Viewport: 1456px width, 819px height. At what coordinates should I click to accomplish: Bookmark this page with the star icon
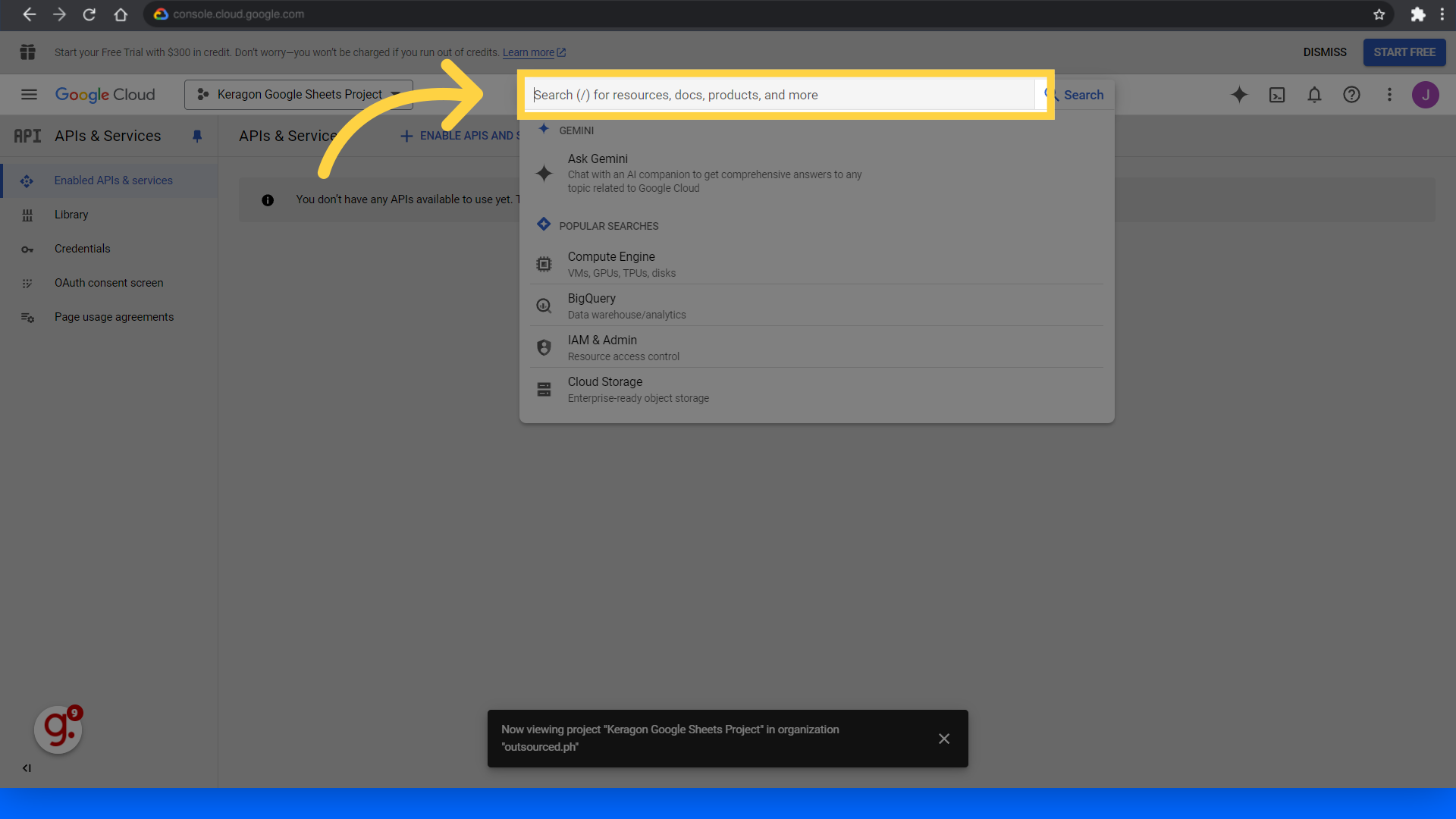coord(1379,14)
